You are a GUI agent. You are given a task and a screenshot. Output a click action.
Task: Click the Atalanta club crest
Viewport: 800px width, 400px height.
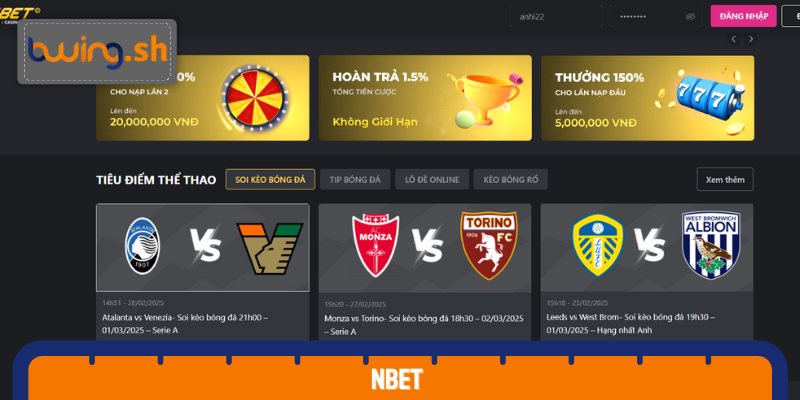point(142,245)
